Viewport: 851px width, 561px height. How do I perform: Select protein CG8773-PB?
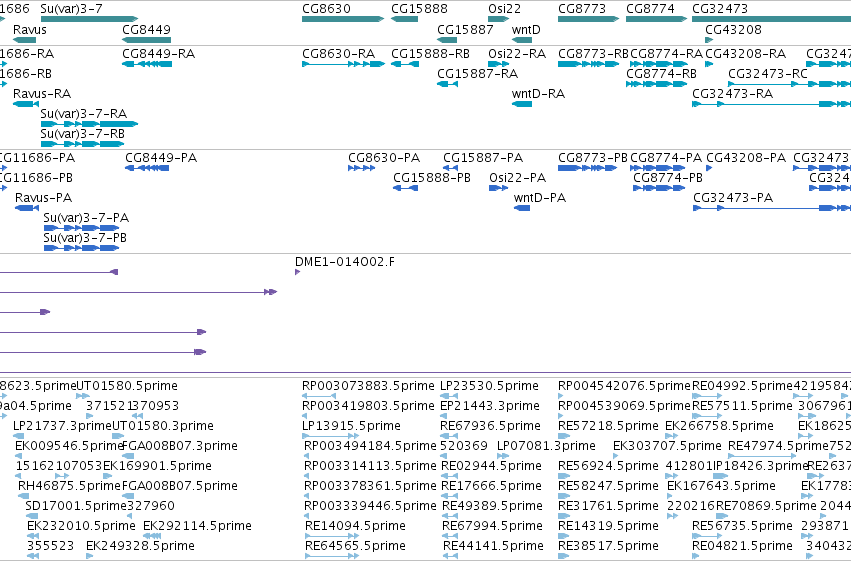point(587,168)
